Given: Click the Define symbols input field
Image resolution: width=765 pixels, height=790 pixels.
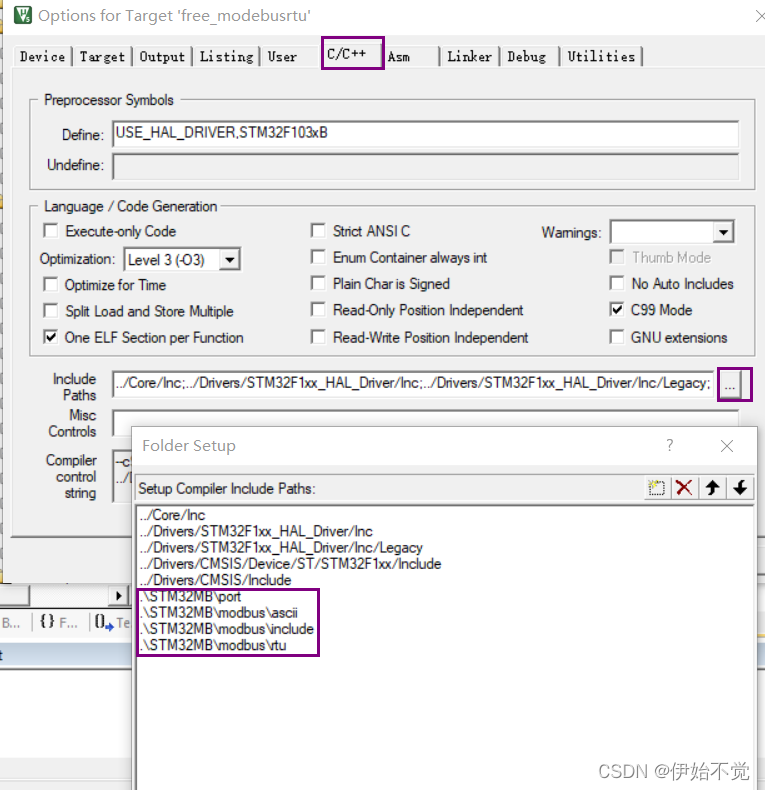Looking at the screenshot, I should (425, 134).
